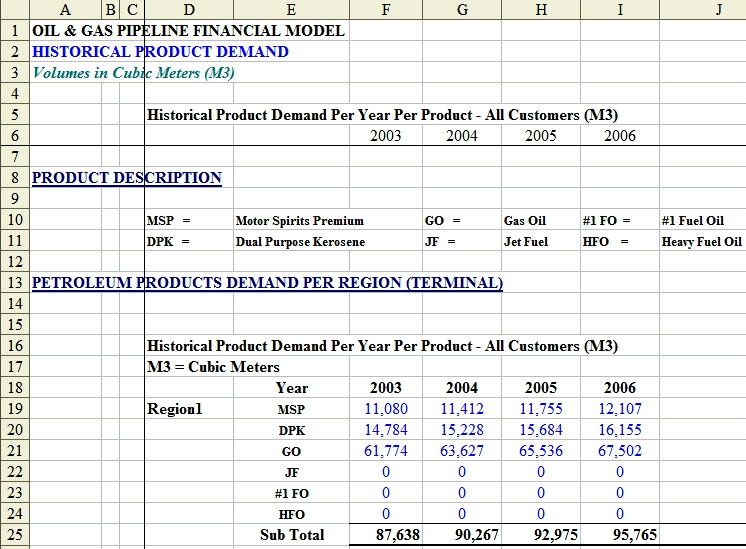Select column F header
This screenshot has width=746, height=549.
(386, 10)
